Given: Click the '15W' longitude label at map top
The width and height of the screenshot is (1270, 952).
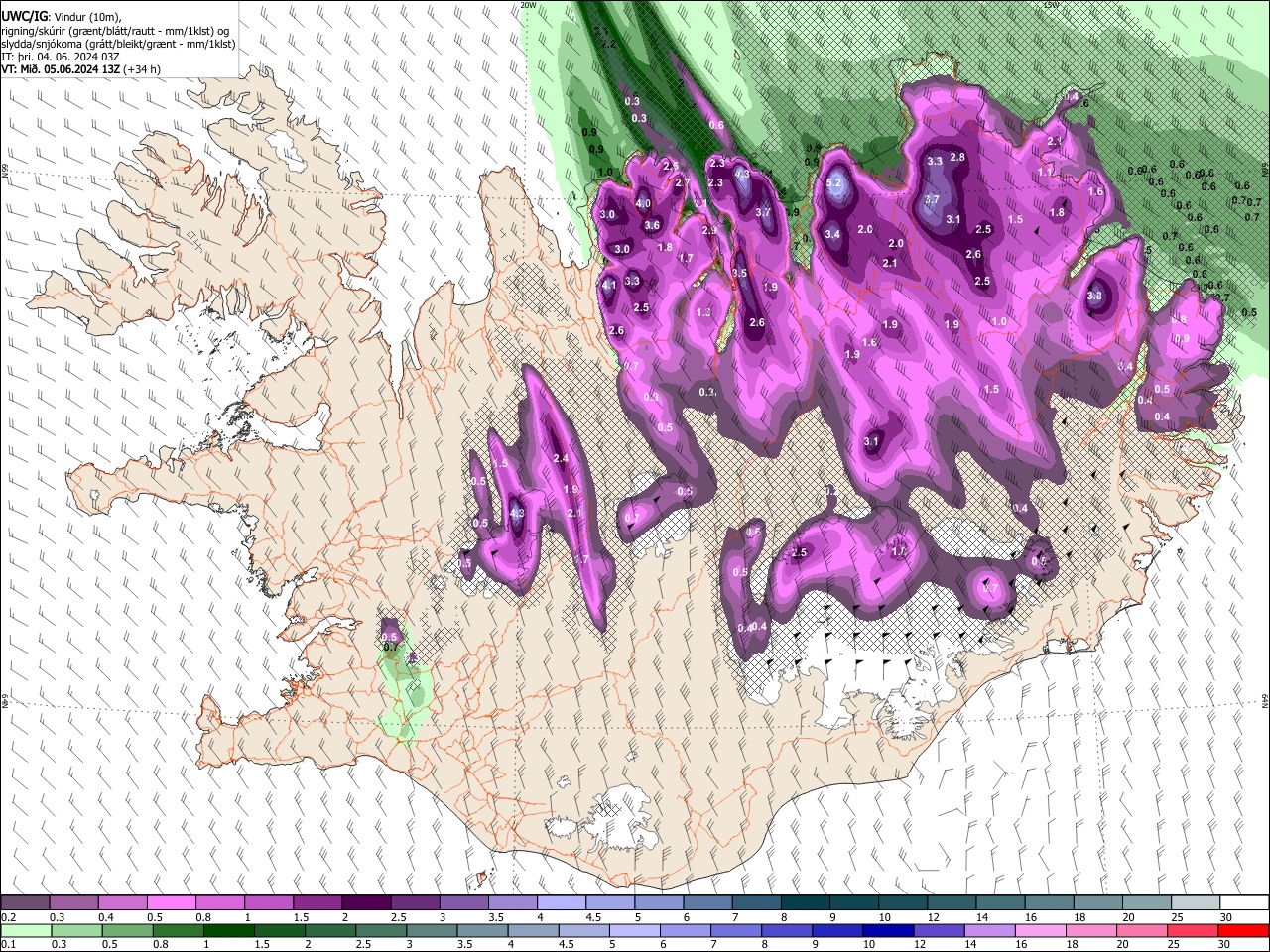Looking at the screenshot, I should 1051,5.
